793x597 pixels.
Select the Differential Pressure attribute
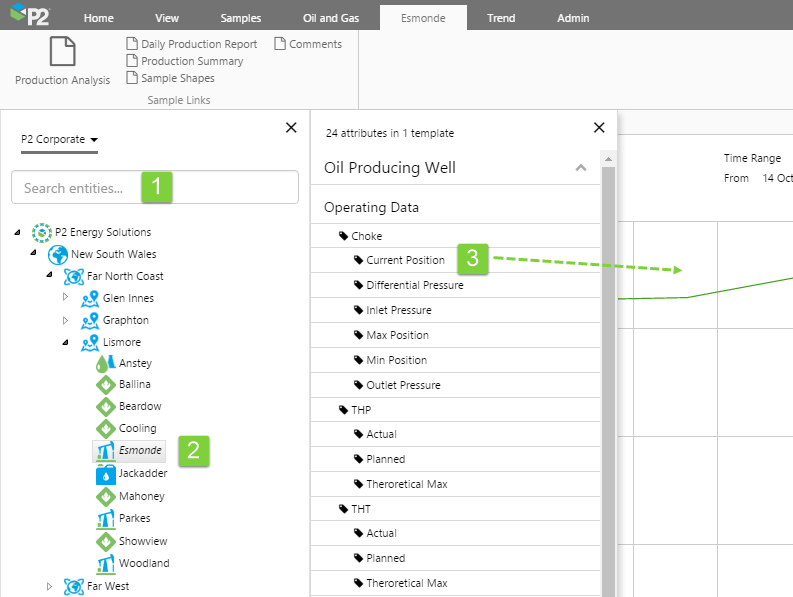coord(414,285)
